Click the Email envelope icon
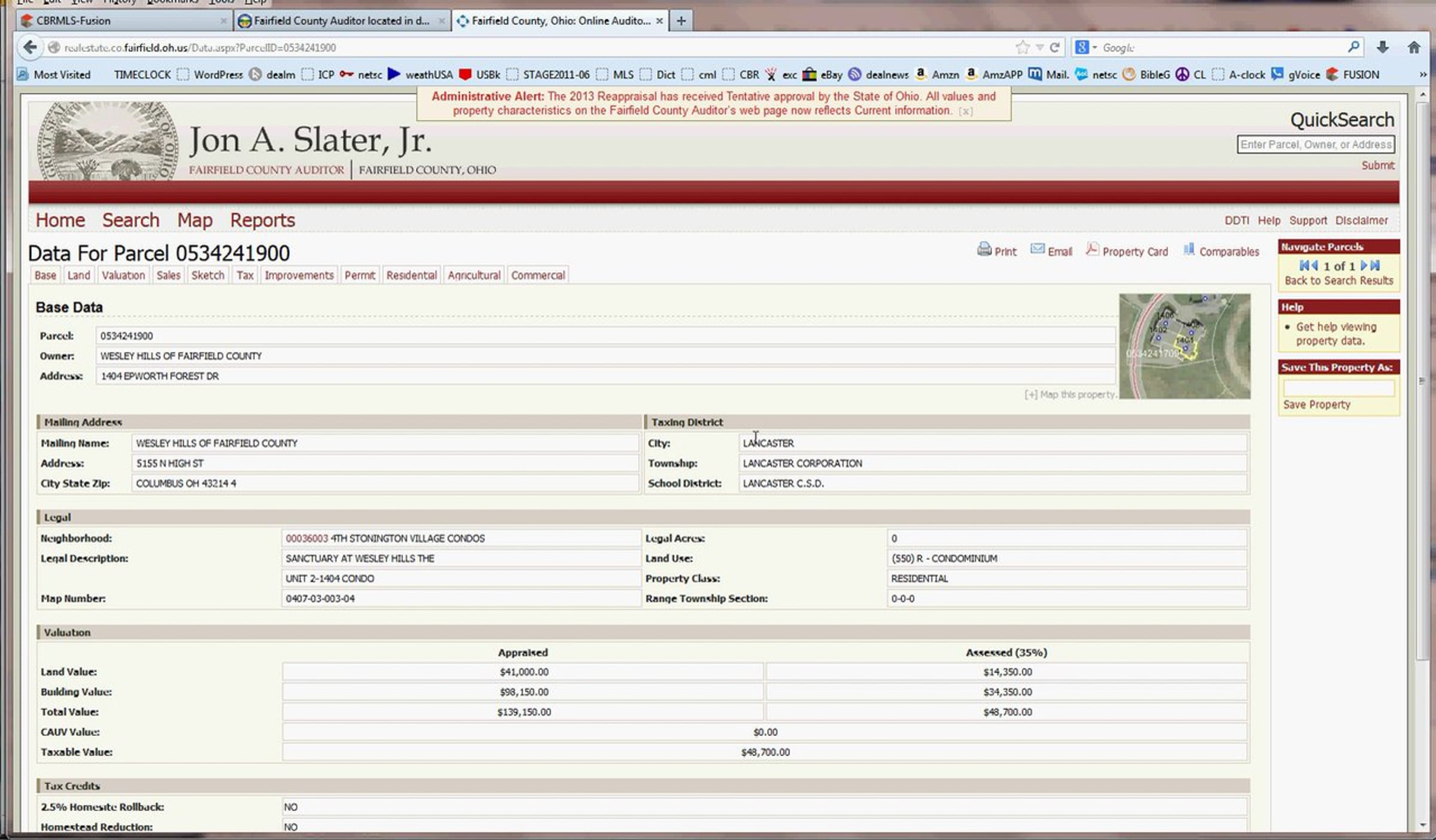Image resolution: width=1436 pixels, height=840 pixels. click(1038, 249)
